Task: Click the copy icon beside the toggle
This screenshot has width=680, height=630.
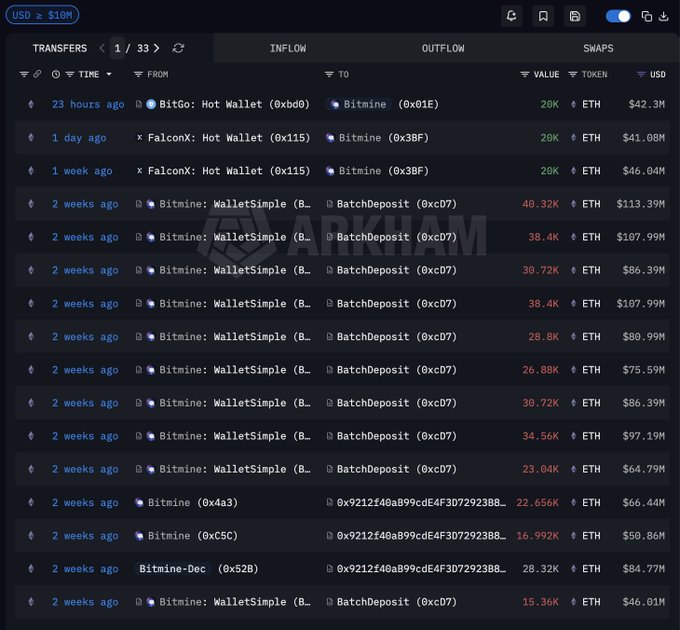Action: pos(647,16)
